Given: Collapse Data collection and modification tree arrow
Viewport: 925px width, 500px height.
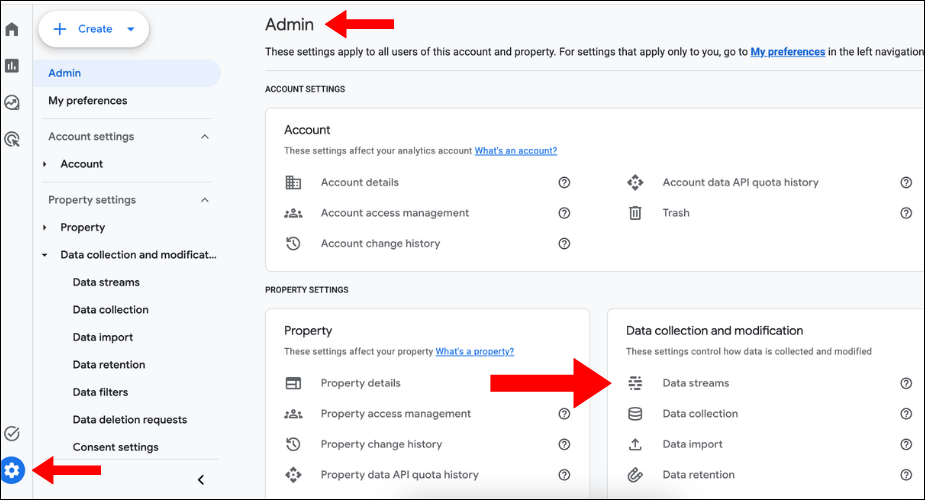Looking at the screenshot, I should point(45,255).
